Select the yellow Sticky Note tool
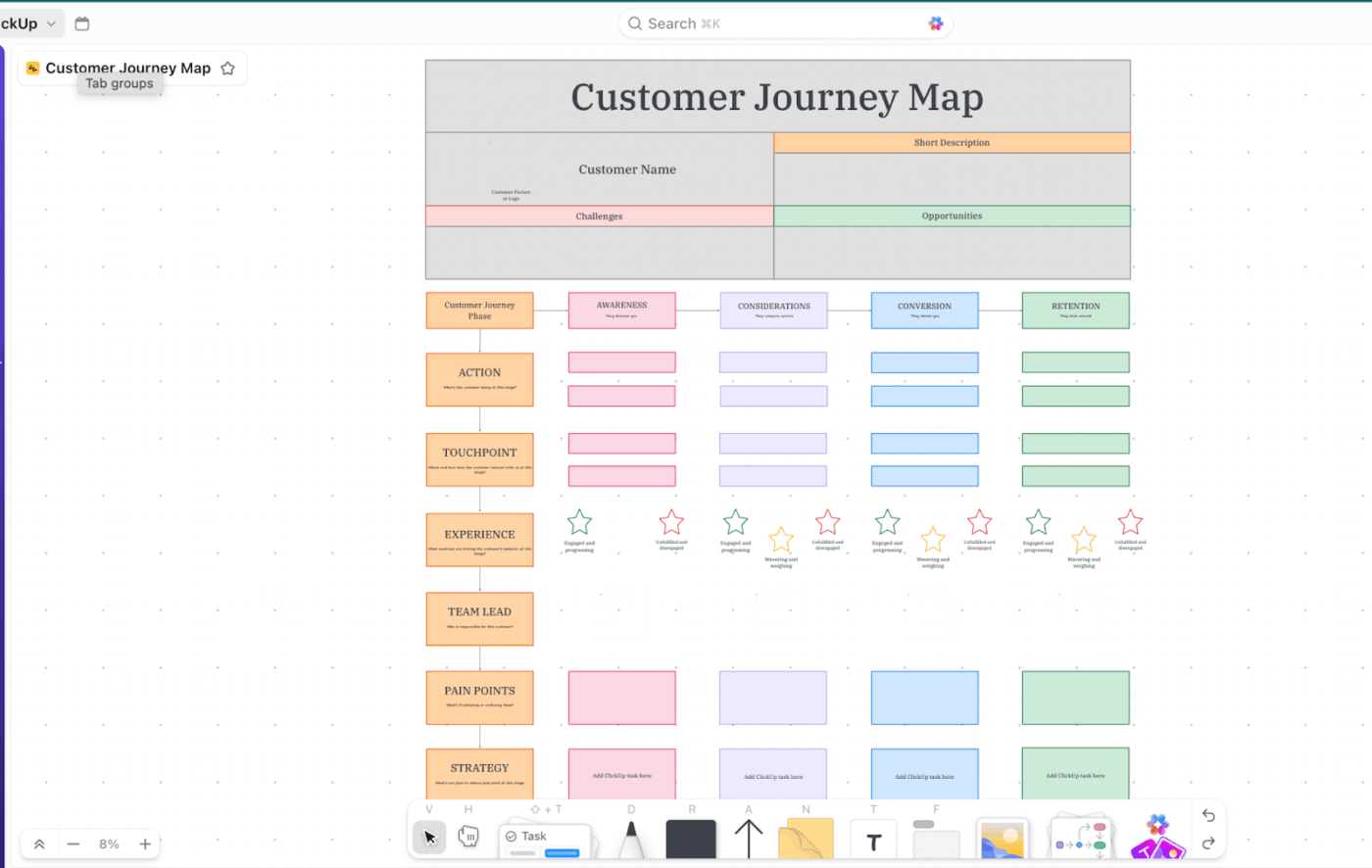 (x=806, y=840)
